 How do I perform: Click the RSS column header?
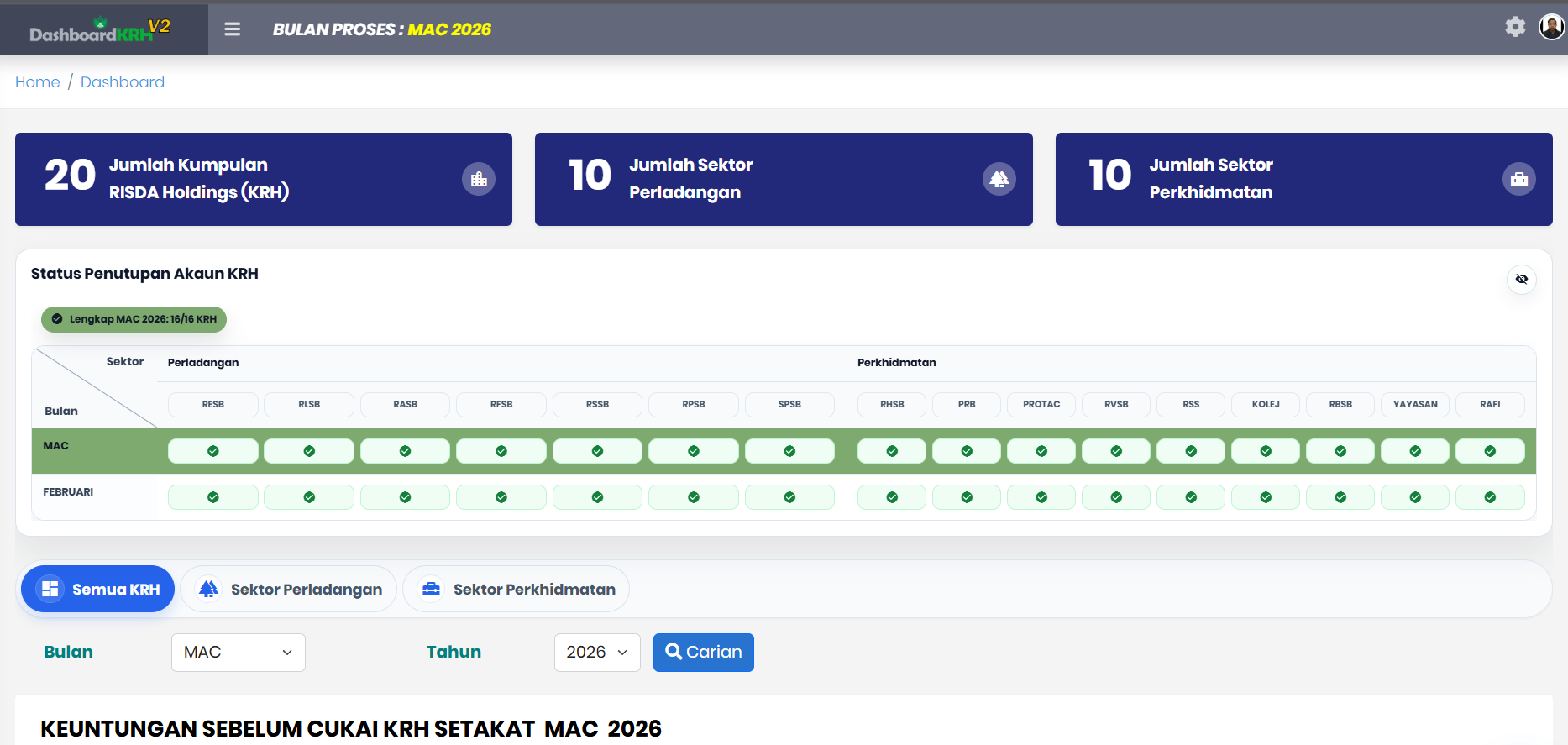click(x=1191, y=404)
